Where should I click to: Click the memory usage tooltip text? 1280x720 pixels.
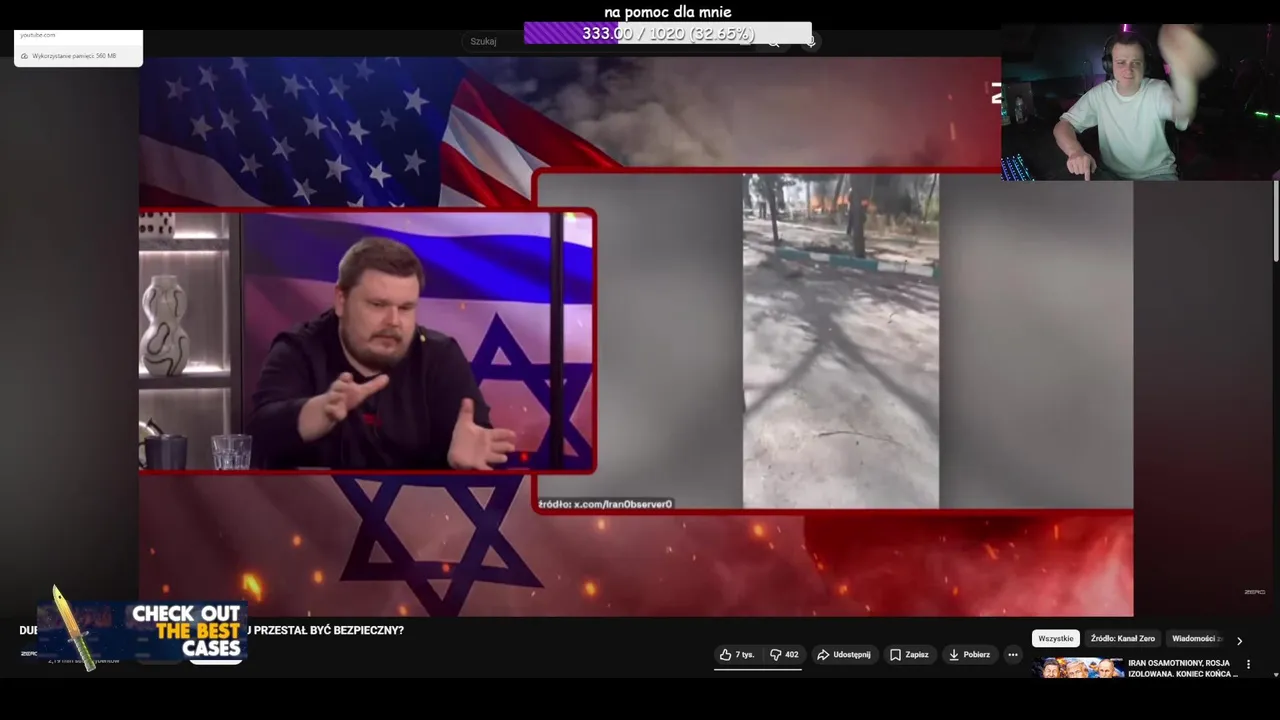point(74,56)
